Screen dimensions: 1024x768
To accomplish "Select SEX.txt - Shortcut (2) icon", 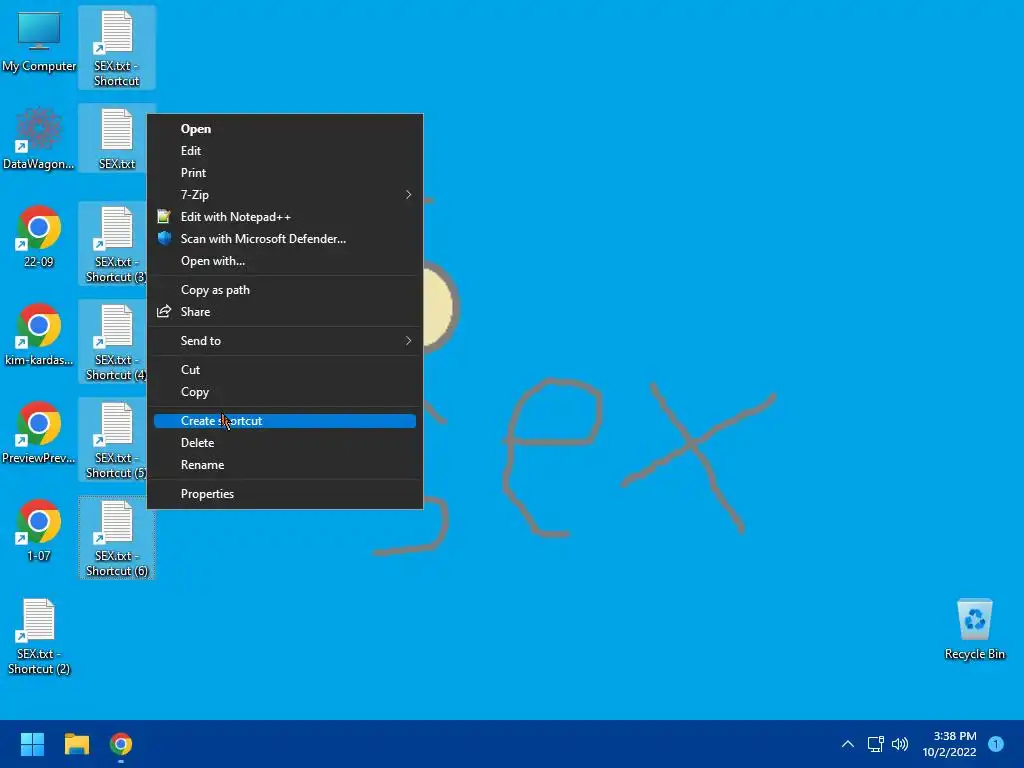I will point(39,636).
